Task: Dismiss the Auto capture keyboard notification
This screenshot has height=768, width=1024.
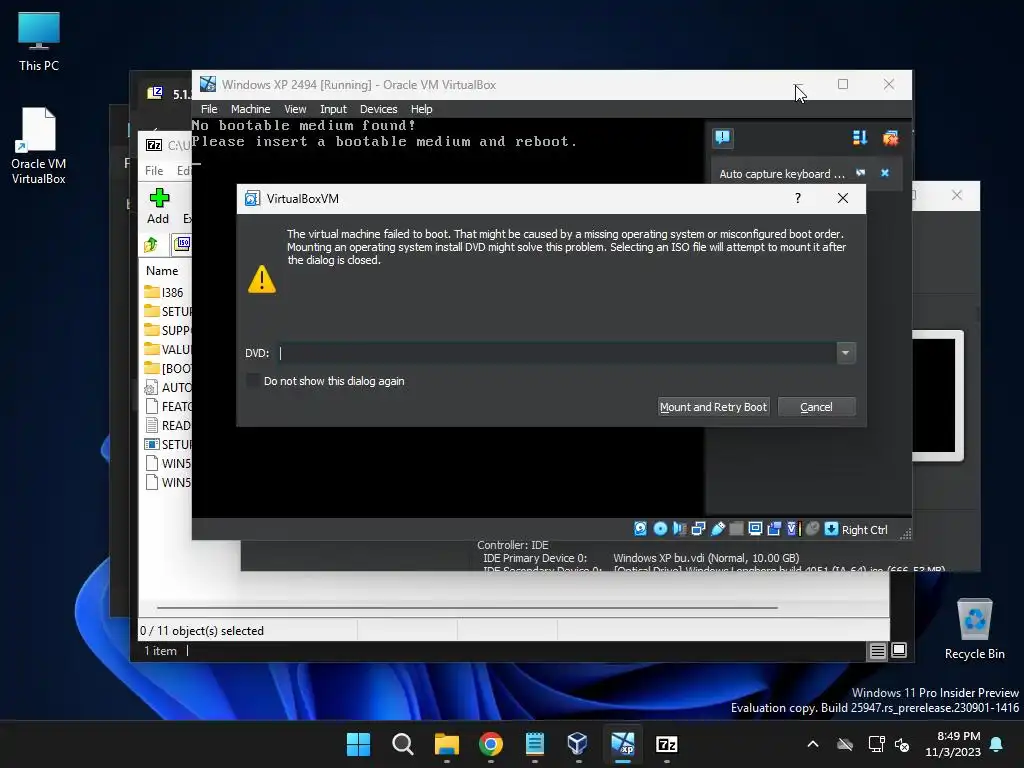Action: 885,172
